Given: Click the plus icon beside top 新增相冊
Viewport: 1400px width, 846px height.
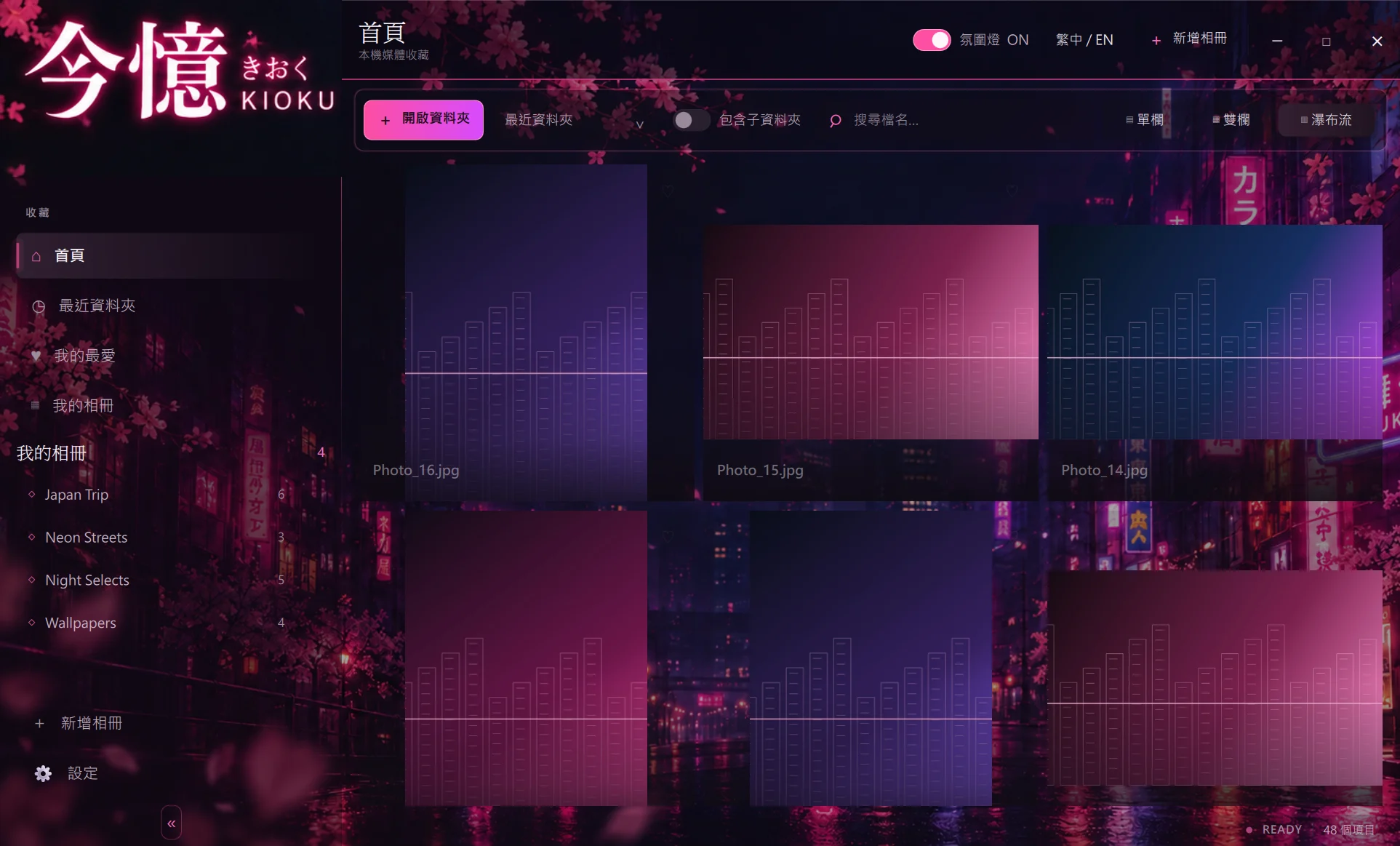Looking at the screenshot, I should pos(1156,40).
